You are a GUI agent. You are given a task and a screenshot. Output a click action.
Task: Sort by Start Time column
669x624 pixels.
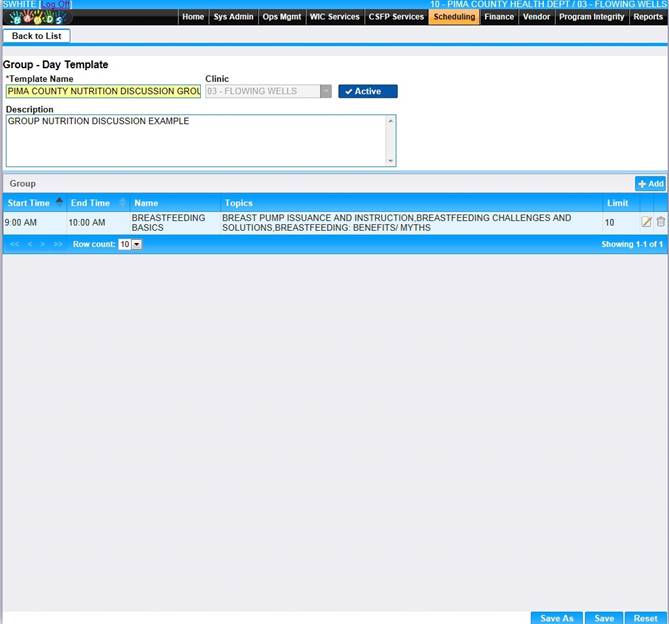pyautogui.click(x=32, y=203)
